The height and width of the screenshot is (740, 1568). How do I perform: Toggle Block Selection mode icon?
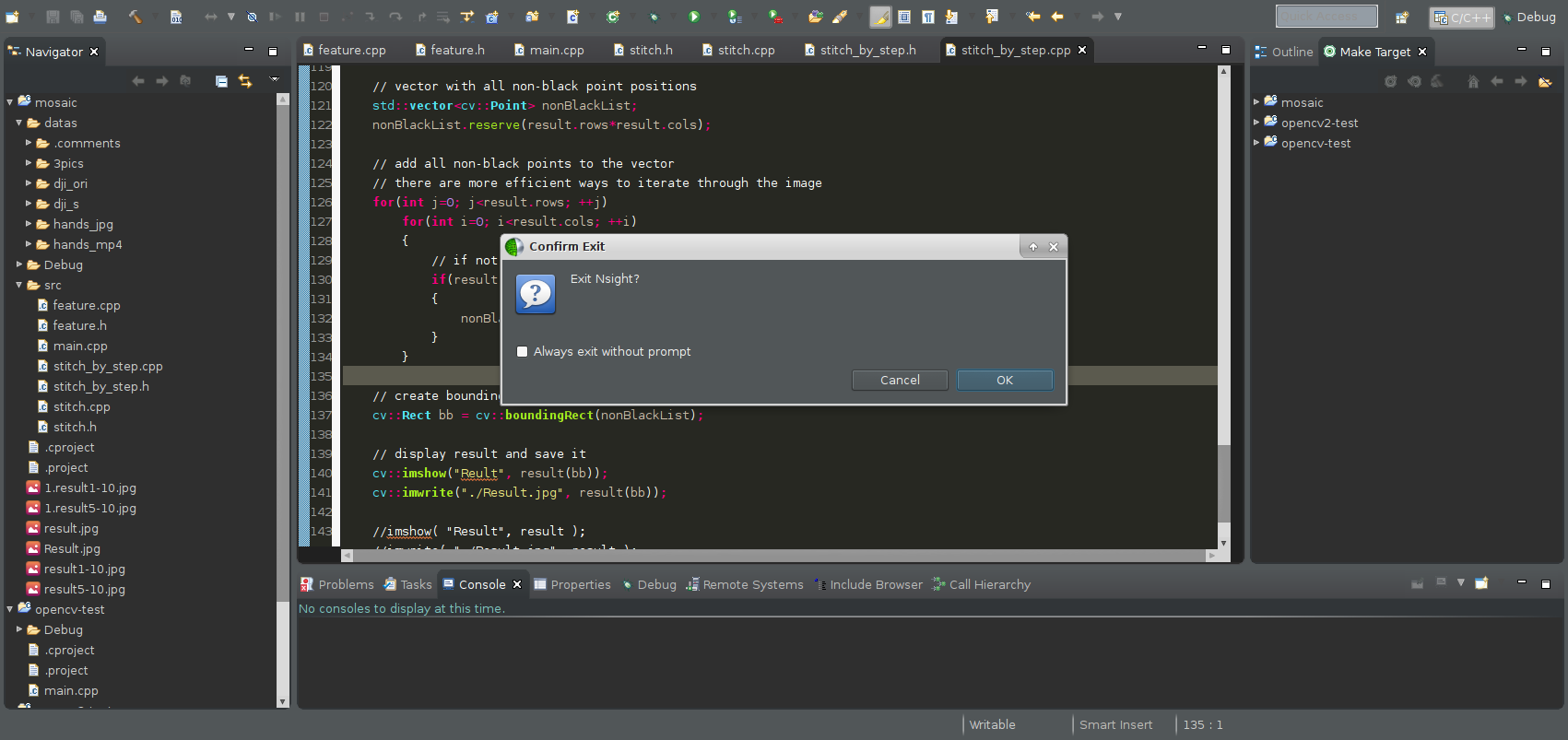tap(904, 17)
